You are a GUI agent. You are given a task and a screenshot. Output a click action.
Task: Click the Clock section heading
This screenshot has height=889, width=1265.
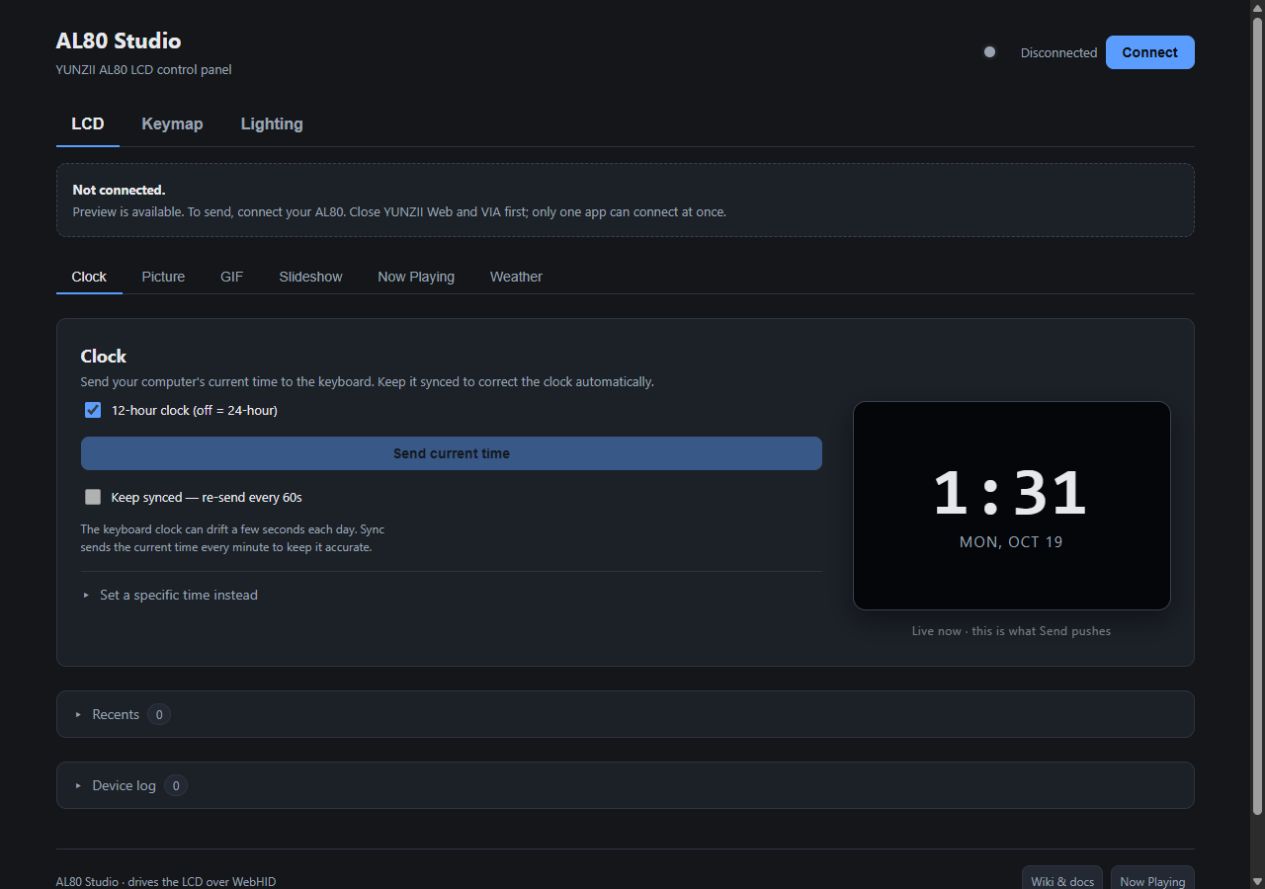103,356
